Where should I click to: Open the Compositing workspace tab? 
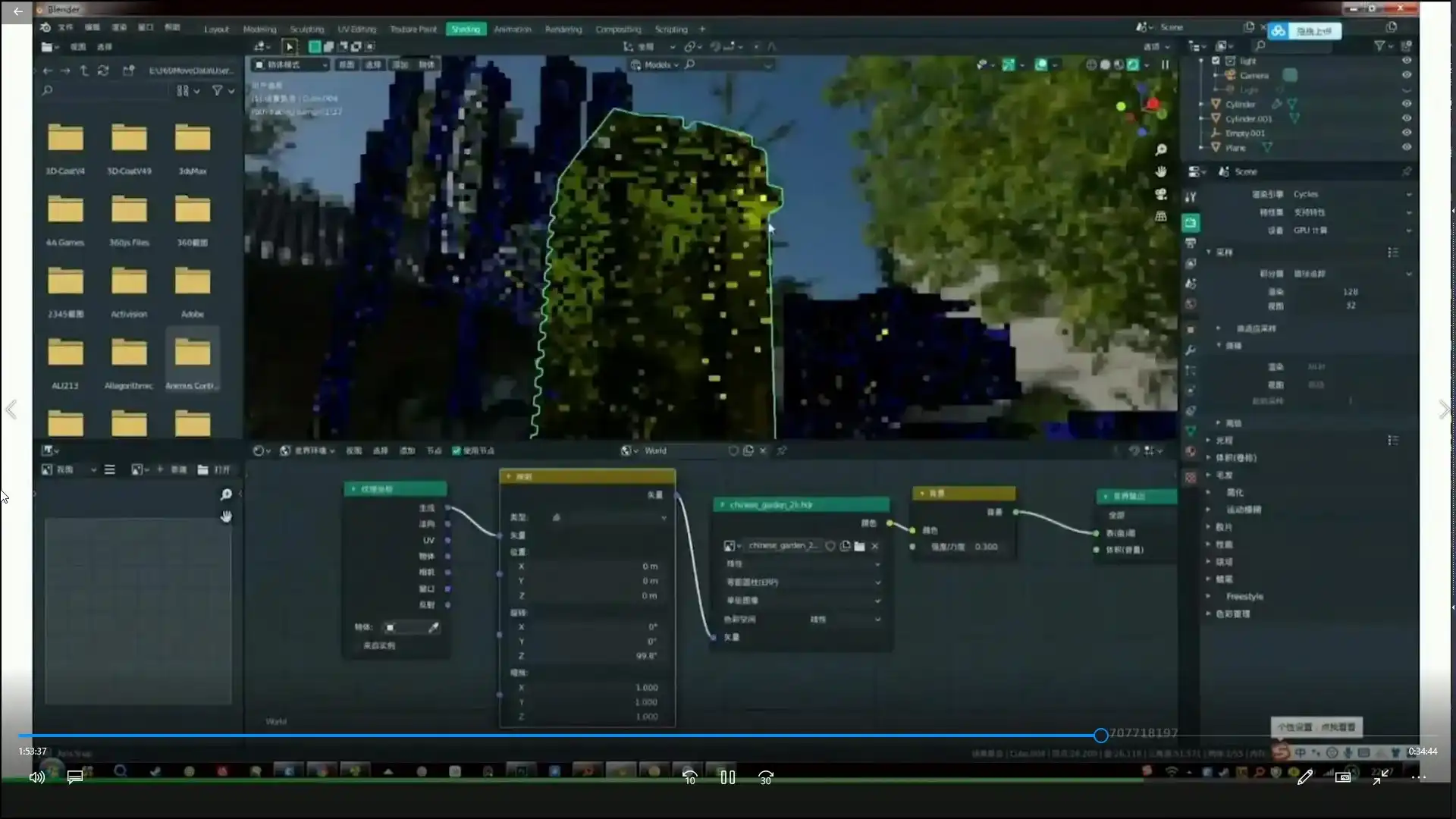click(617, 29)
